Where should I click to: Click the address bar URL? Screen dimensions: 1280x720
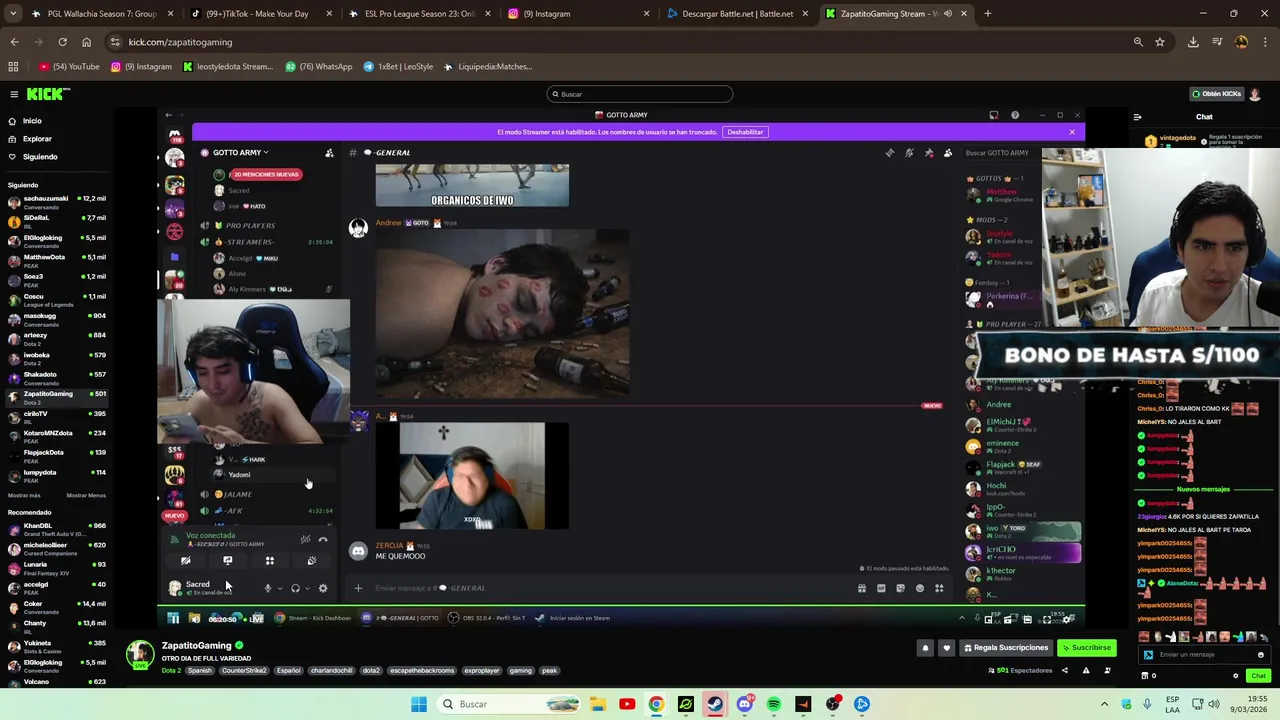pyautogui.click(x=180, y=42)
